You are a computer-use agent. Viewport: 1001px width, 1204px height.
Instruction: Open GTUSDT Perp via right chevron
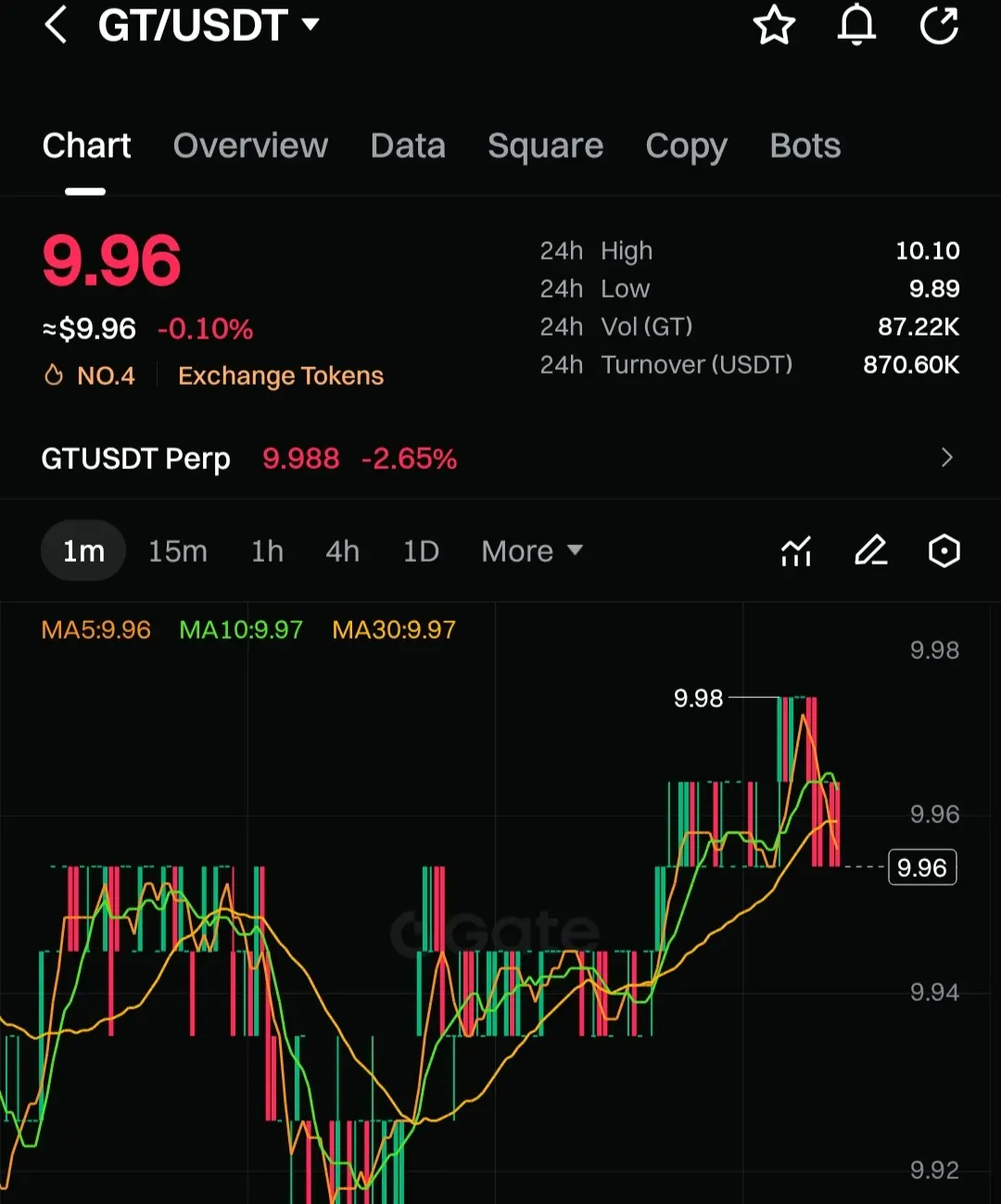coord(946,458)
